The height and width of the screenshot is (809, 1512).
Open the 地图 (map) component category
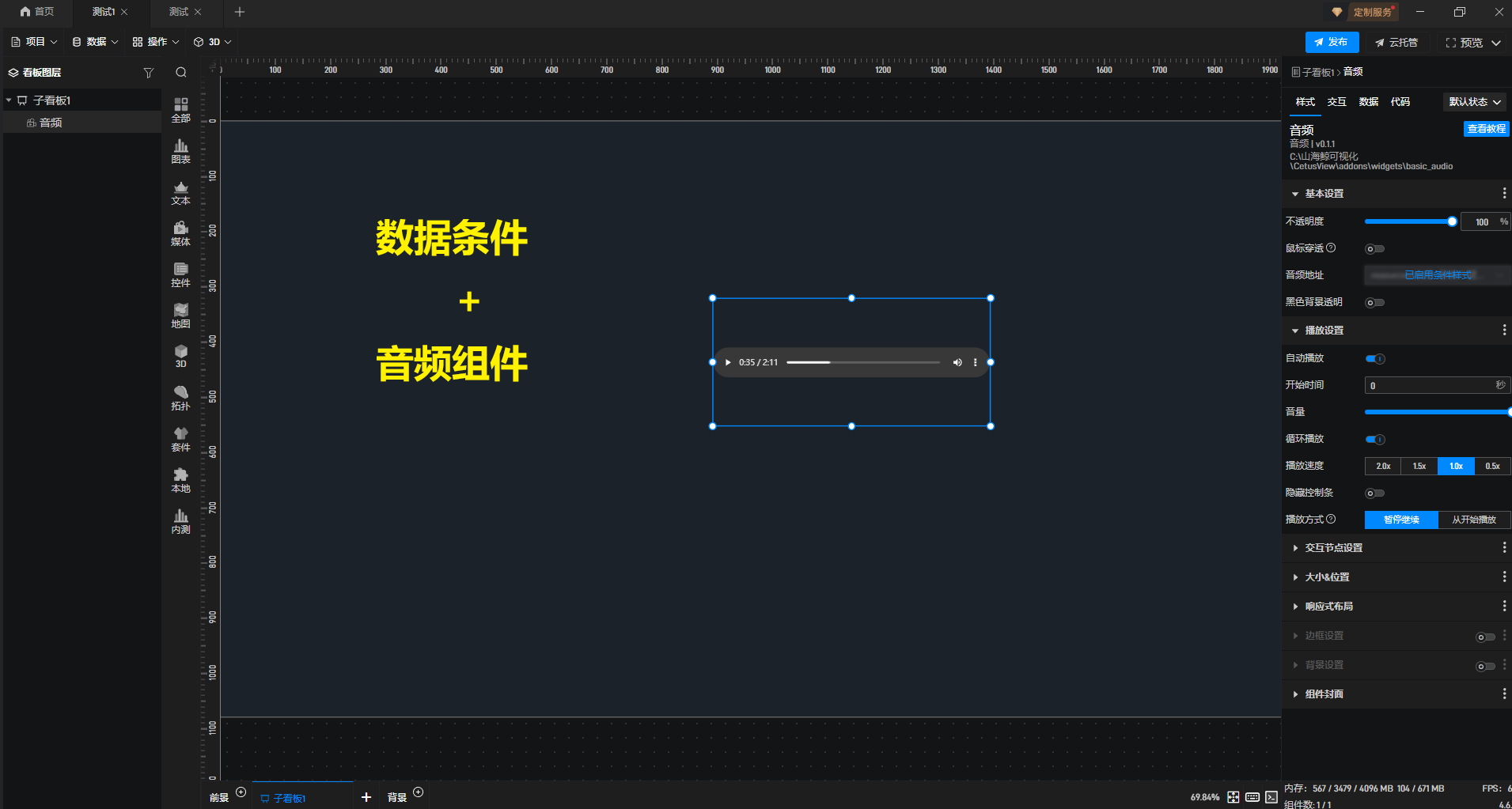pos(180,315)
